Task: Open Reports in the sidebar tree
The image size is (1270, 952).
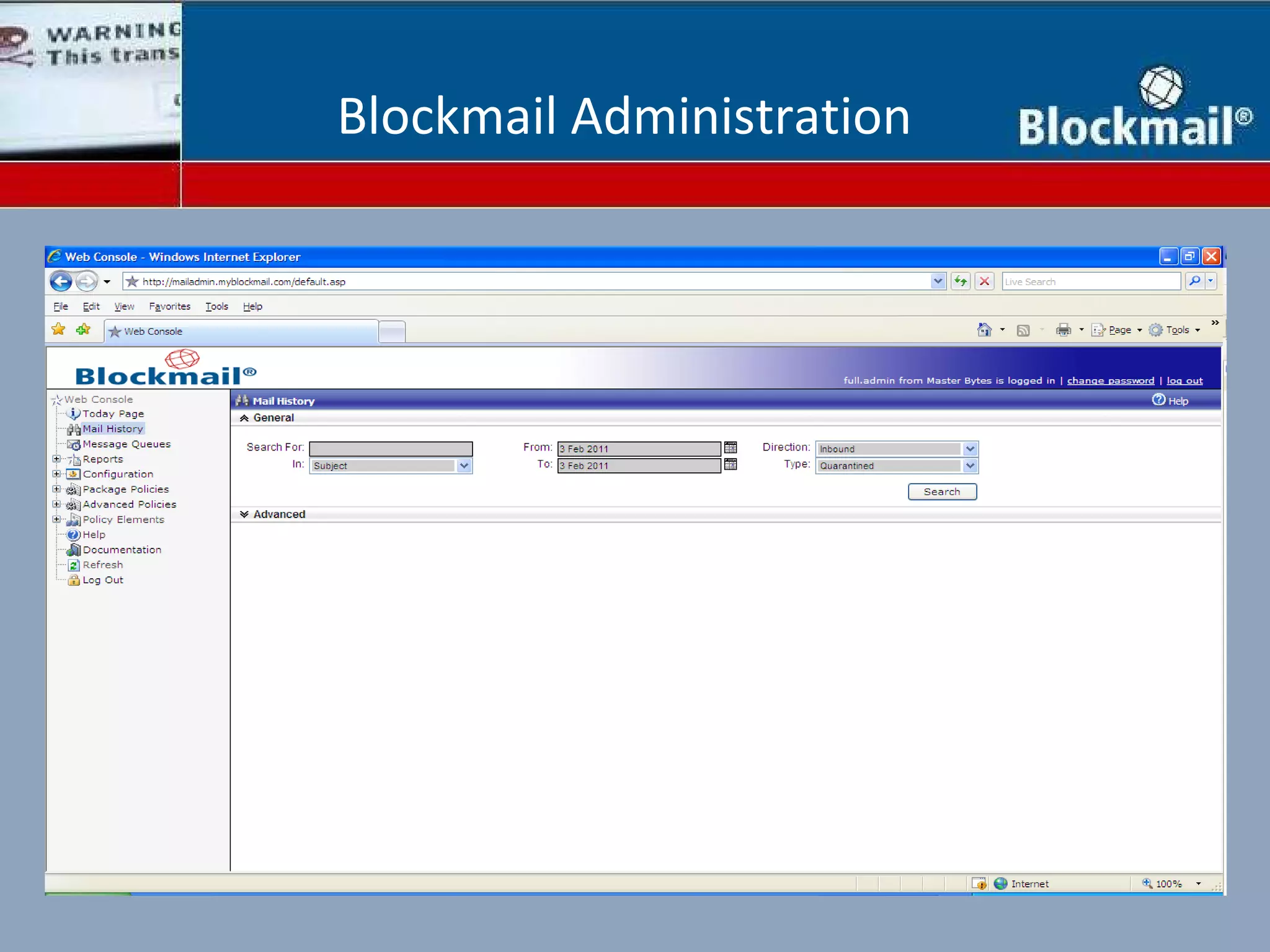Action: [x=103, y=459]
